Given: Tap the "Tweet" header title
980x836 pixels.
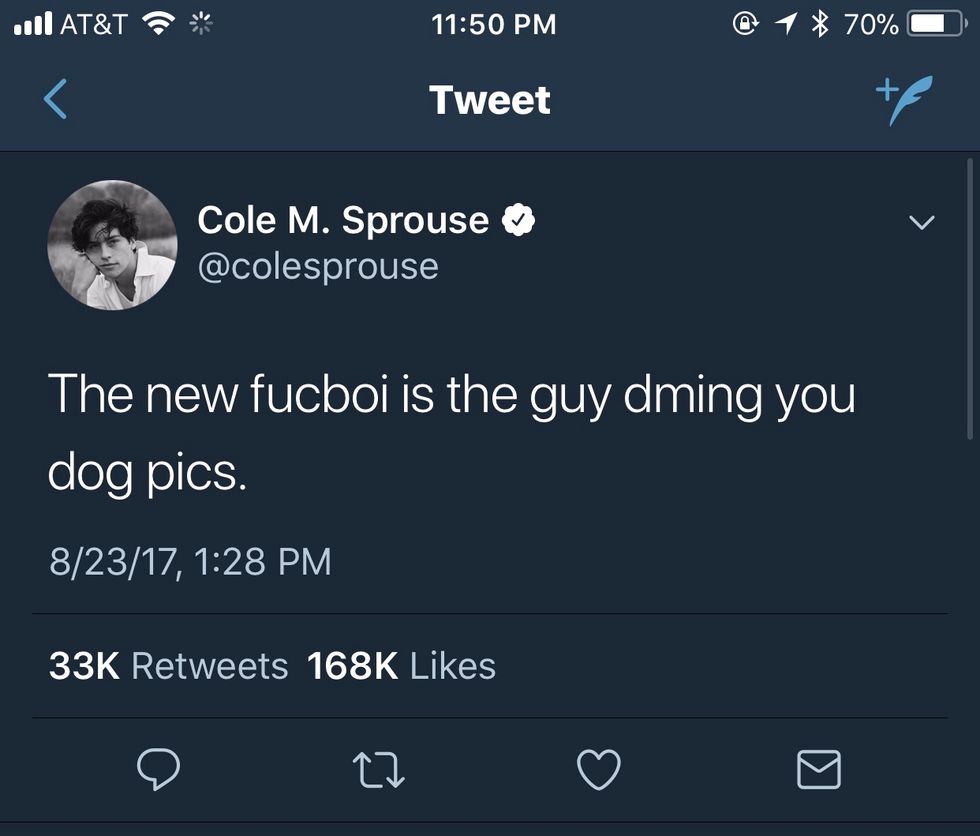Looking at the screenshot, I should click(489, 100).
